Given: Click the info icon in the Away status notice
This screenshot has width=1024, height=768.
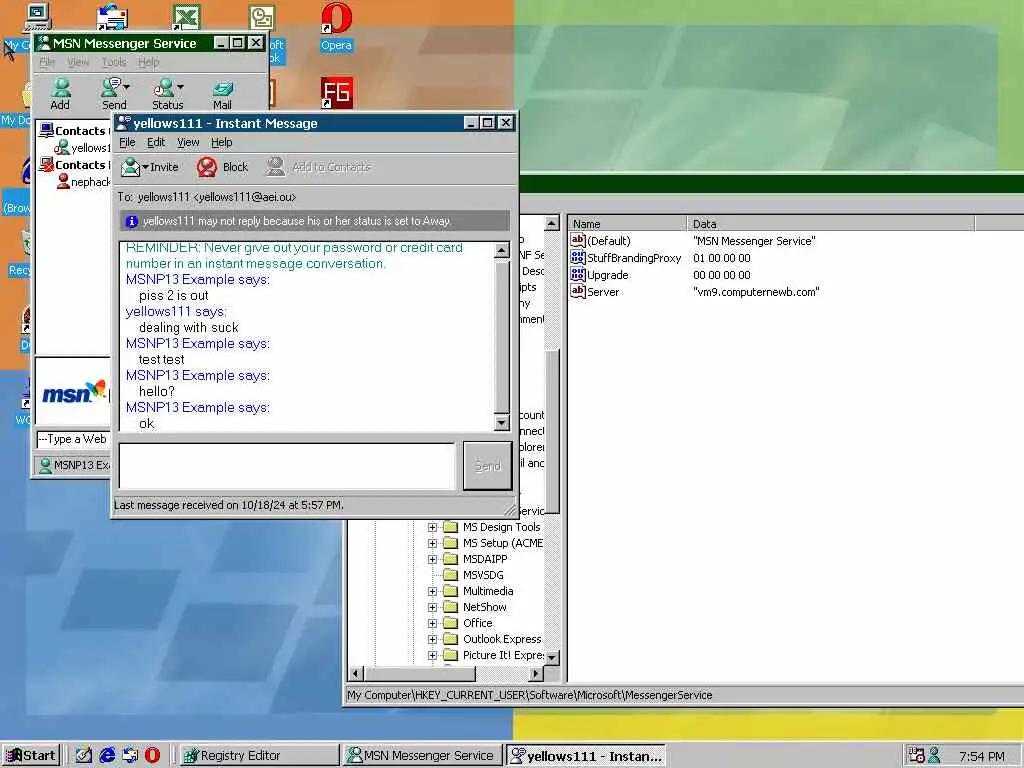Looking at the screenshot, I should click(x=131, y=221).
